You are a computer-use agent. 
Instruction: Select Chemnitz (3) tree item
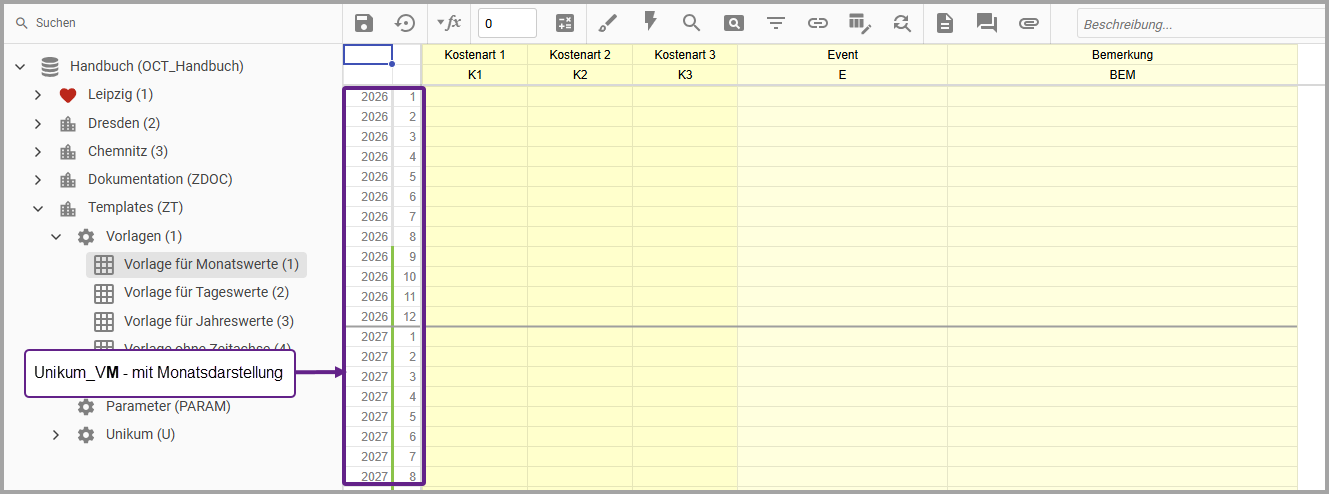[128, 152]
